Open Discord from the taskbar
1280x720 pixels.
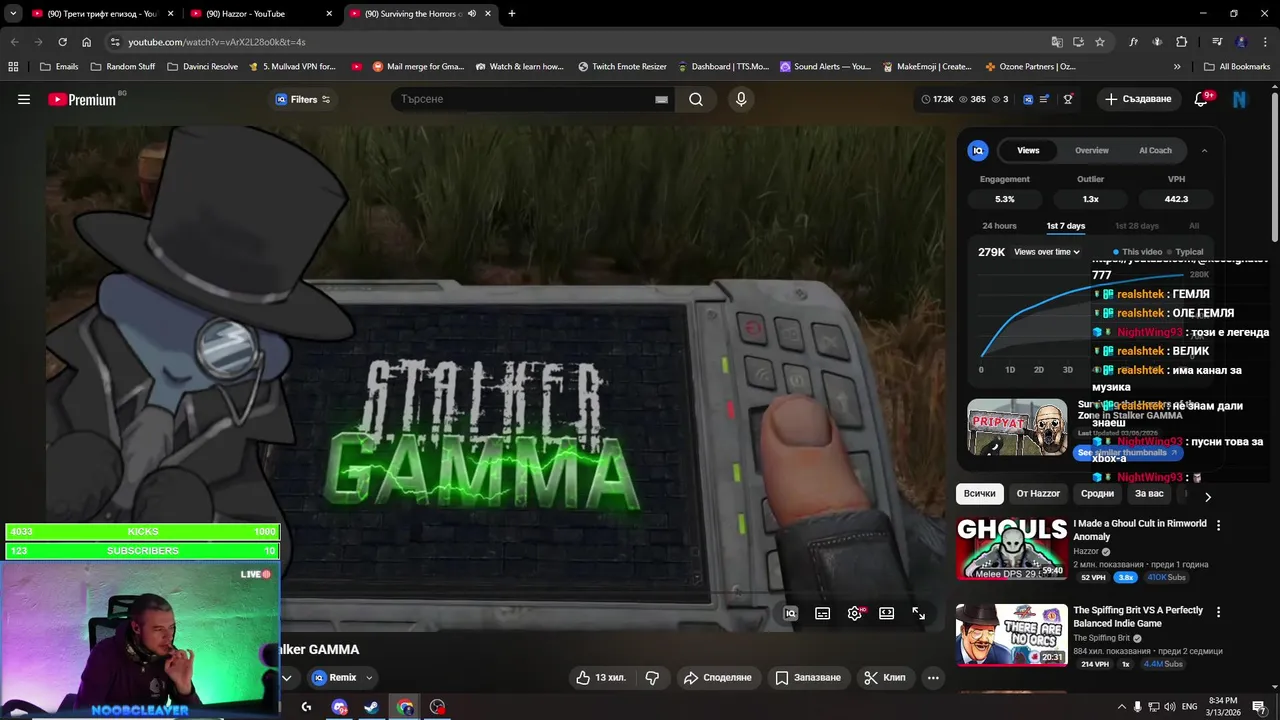coord(339,707)
